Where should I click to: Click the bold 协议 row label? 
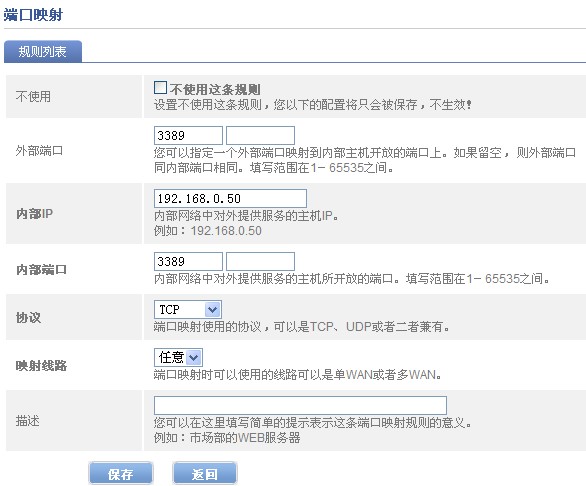pos(28,317)
